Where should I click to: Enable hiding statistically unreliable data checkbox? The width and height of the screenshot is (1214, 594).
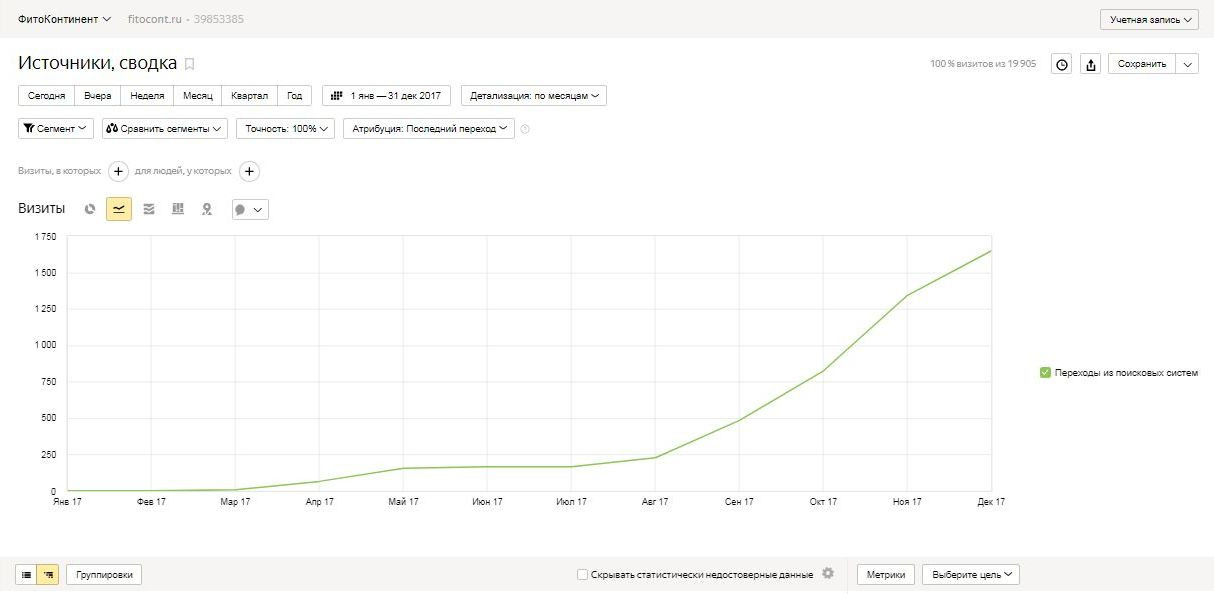point(582,575)
